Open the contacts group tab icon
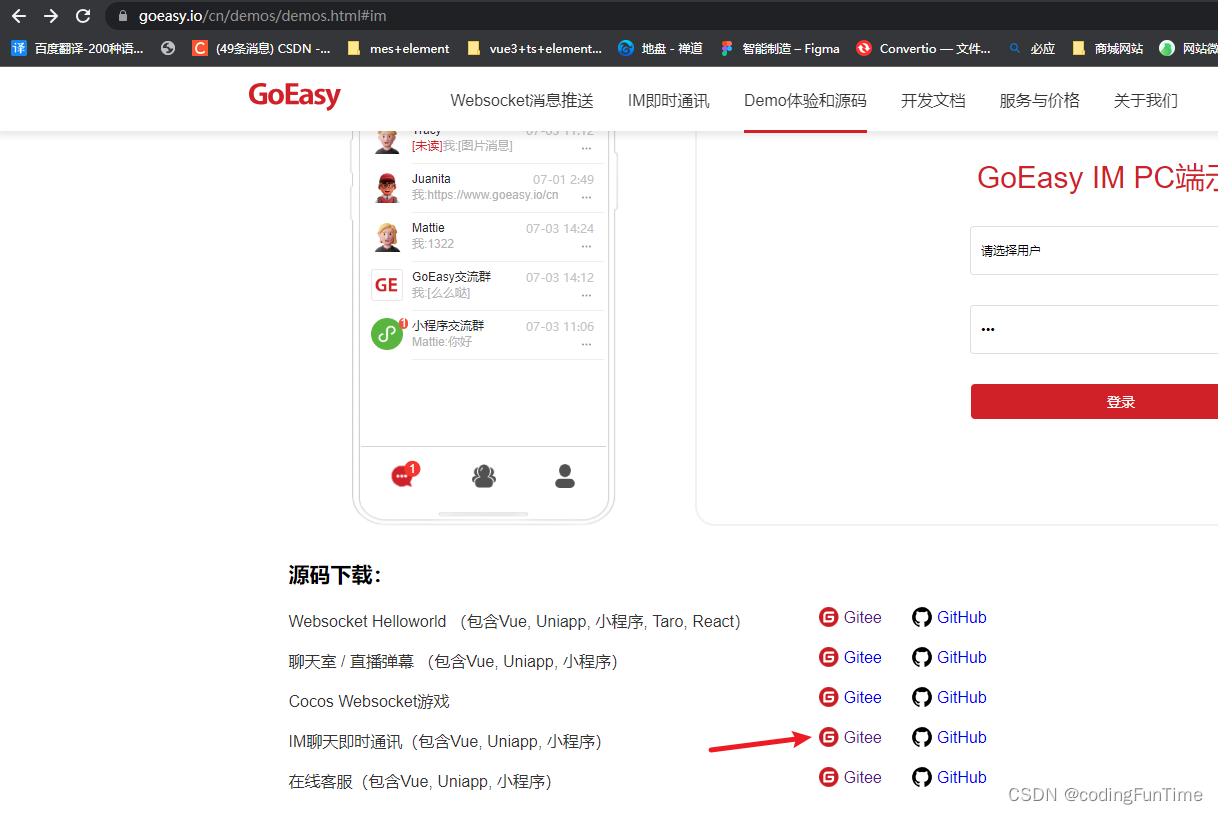 [484, 476]
